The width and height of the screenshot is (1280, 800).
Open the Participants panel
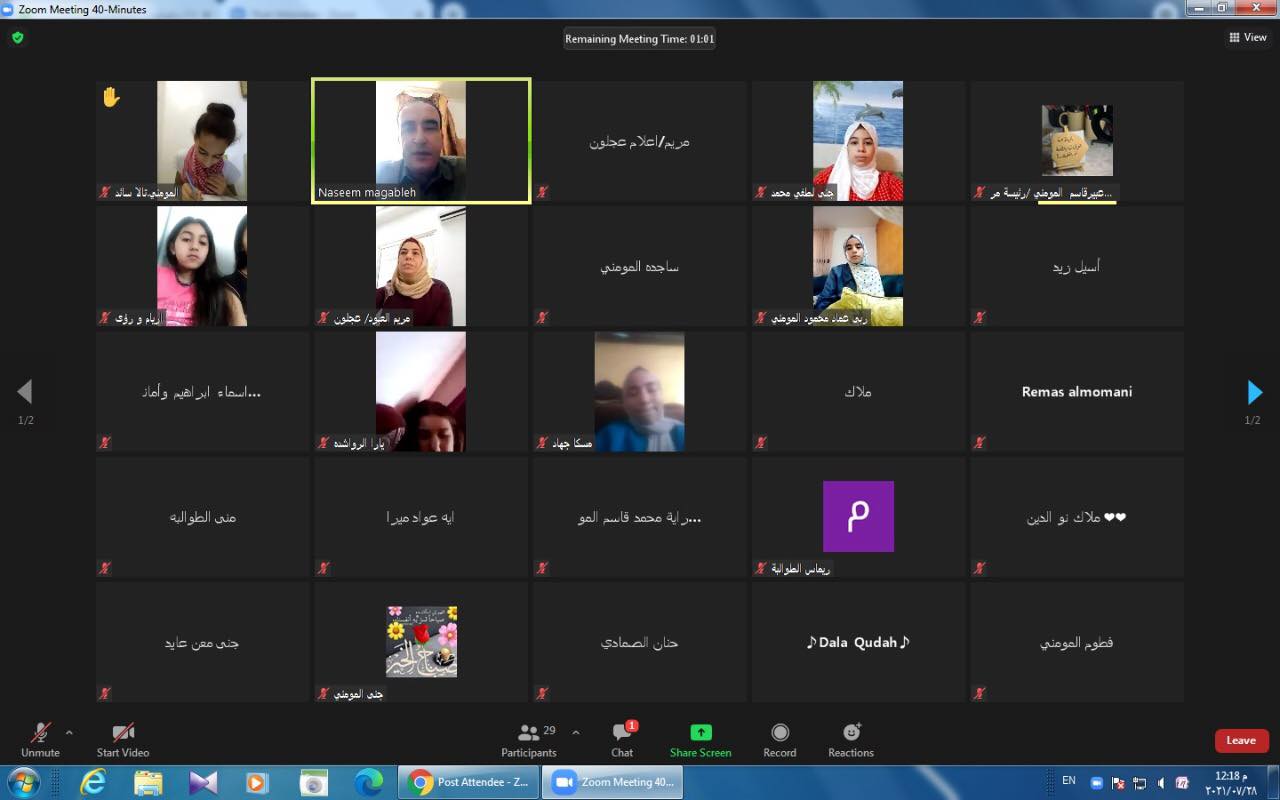(x=529, y=740)
